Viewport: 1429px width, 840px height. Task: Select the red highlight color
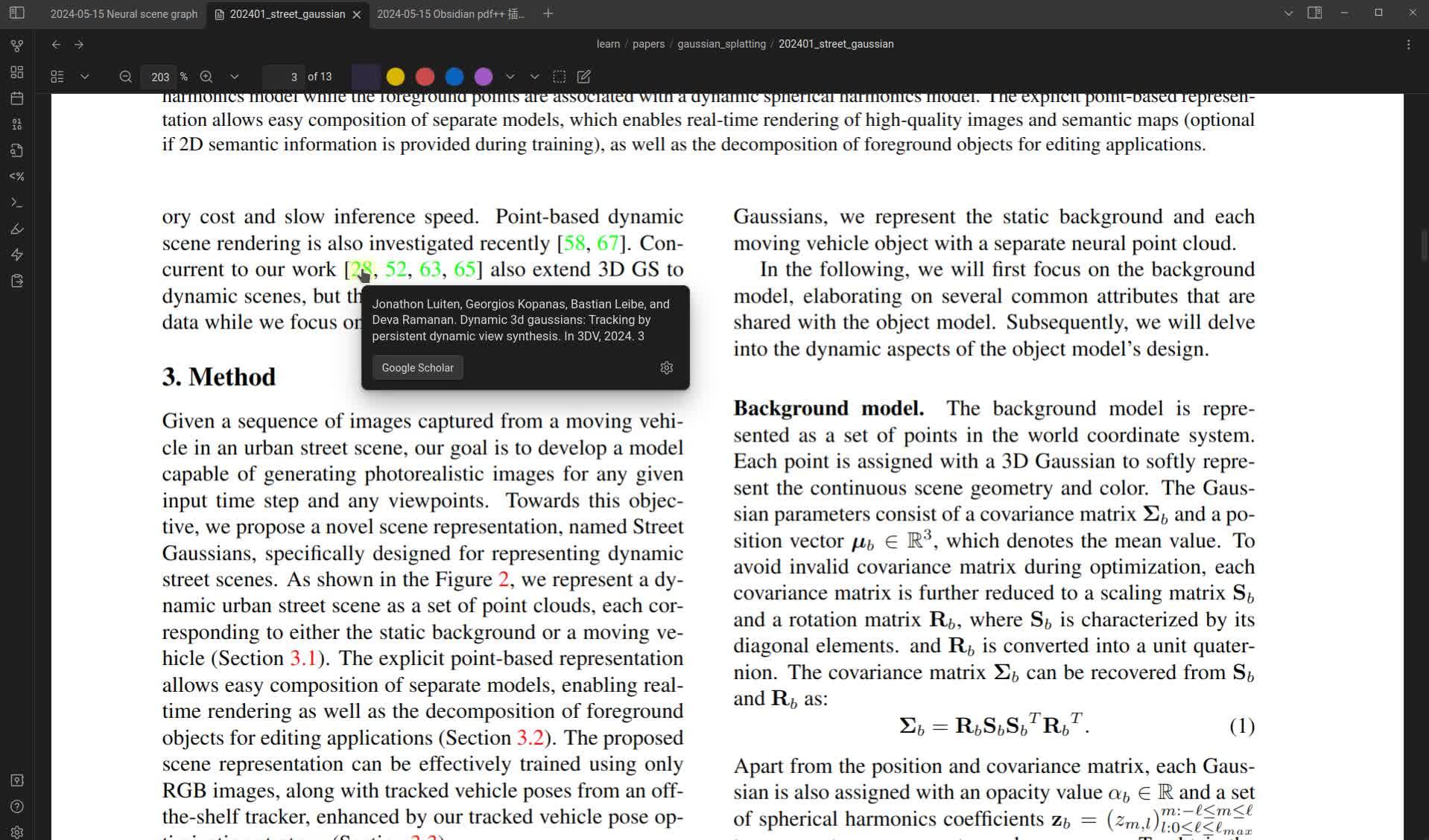425,77
